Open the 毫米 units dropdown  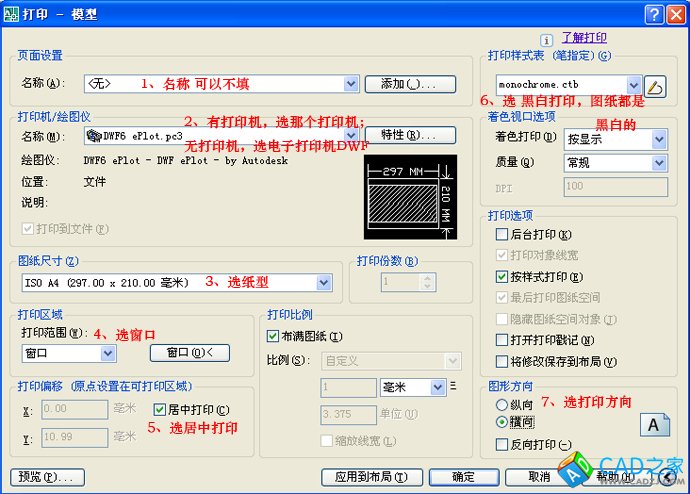437,388
